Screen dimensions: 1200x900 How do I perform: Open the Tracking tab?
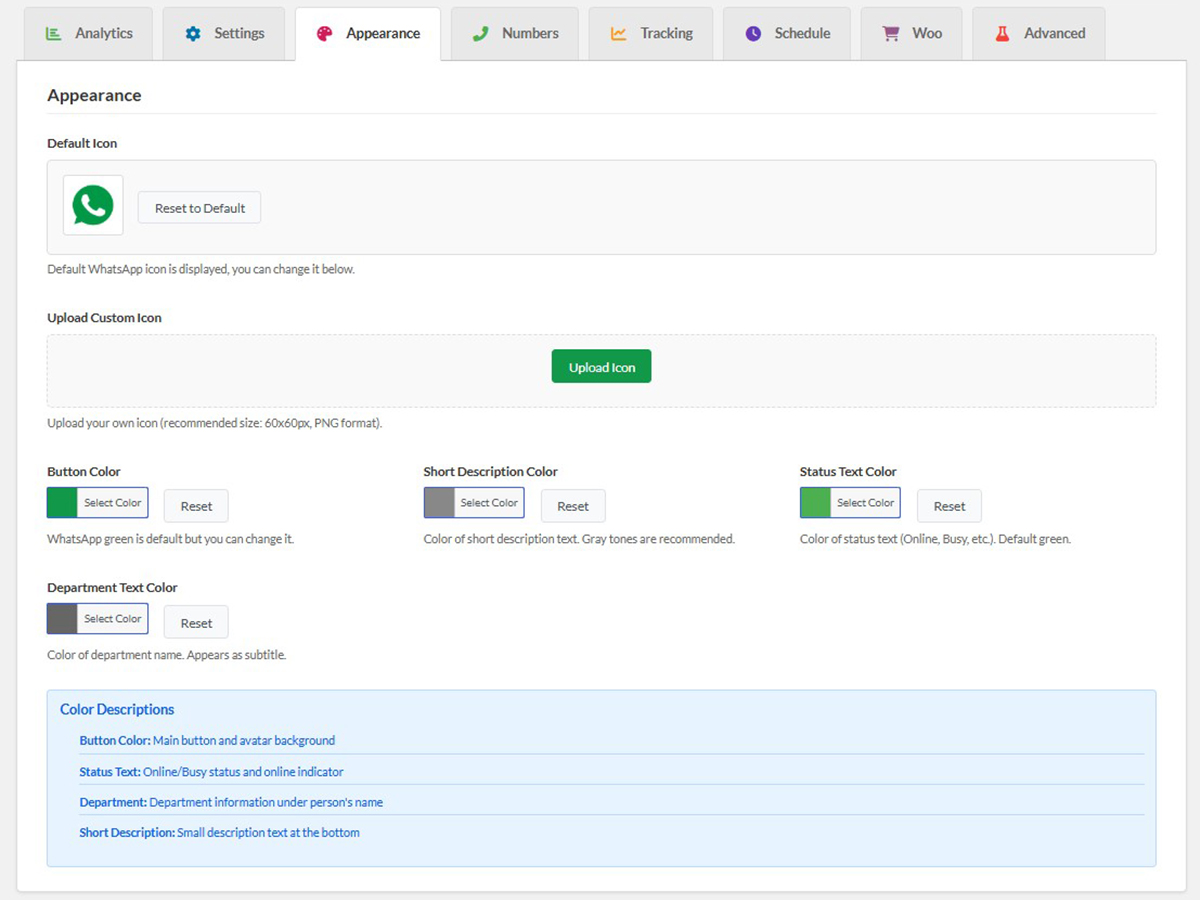(x=651, y=33)
